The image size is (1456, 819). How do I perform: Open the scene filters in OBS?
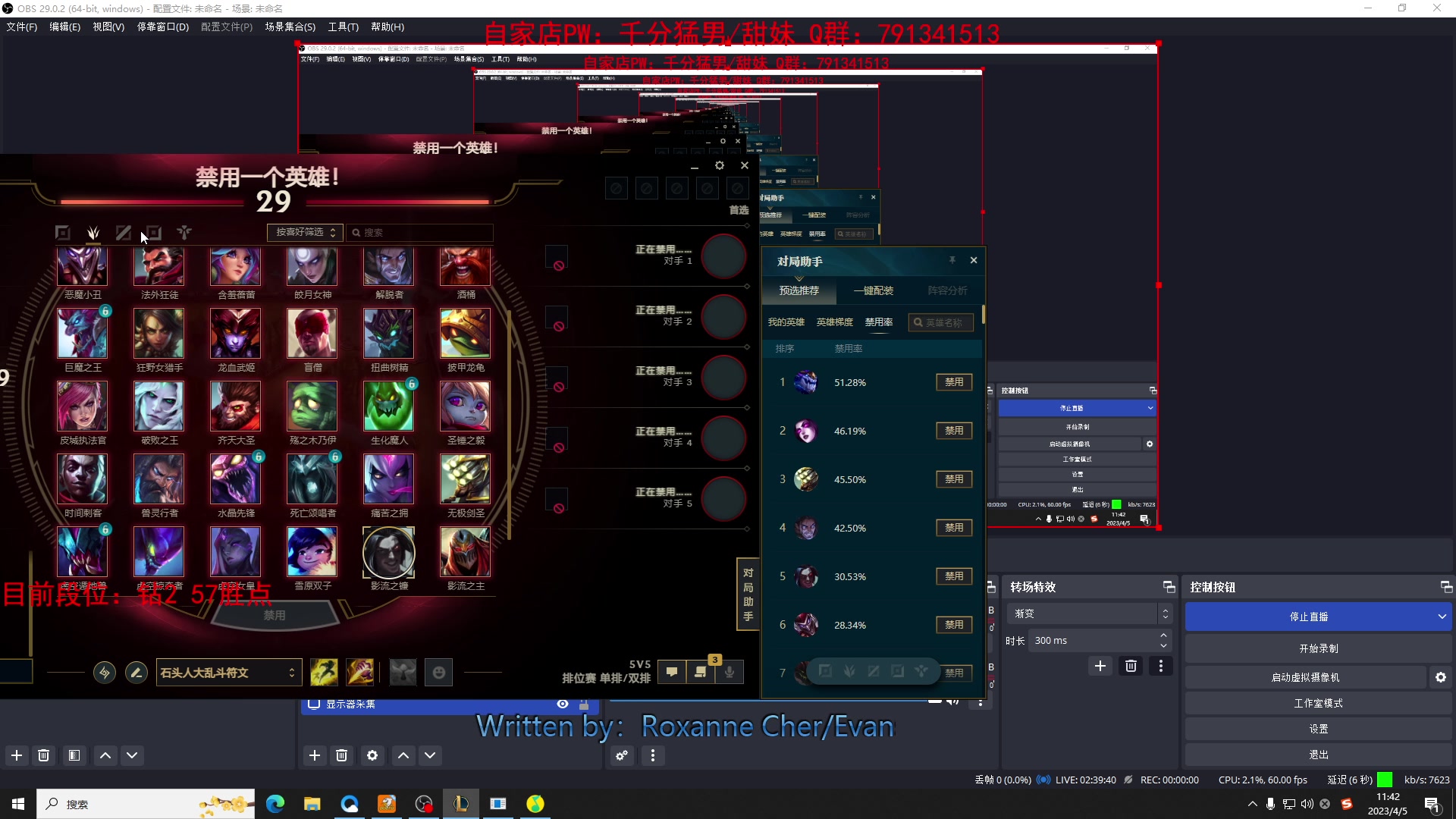pos(74,755)
